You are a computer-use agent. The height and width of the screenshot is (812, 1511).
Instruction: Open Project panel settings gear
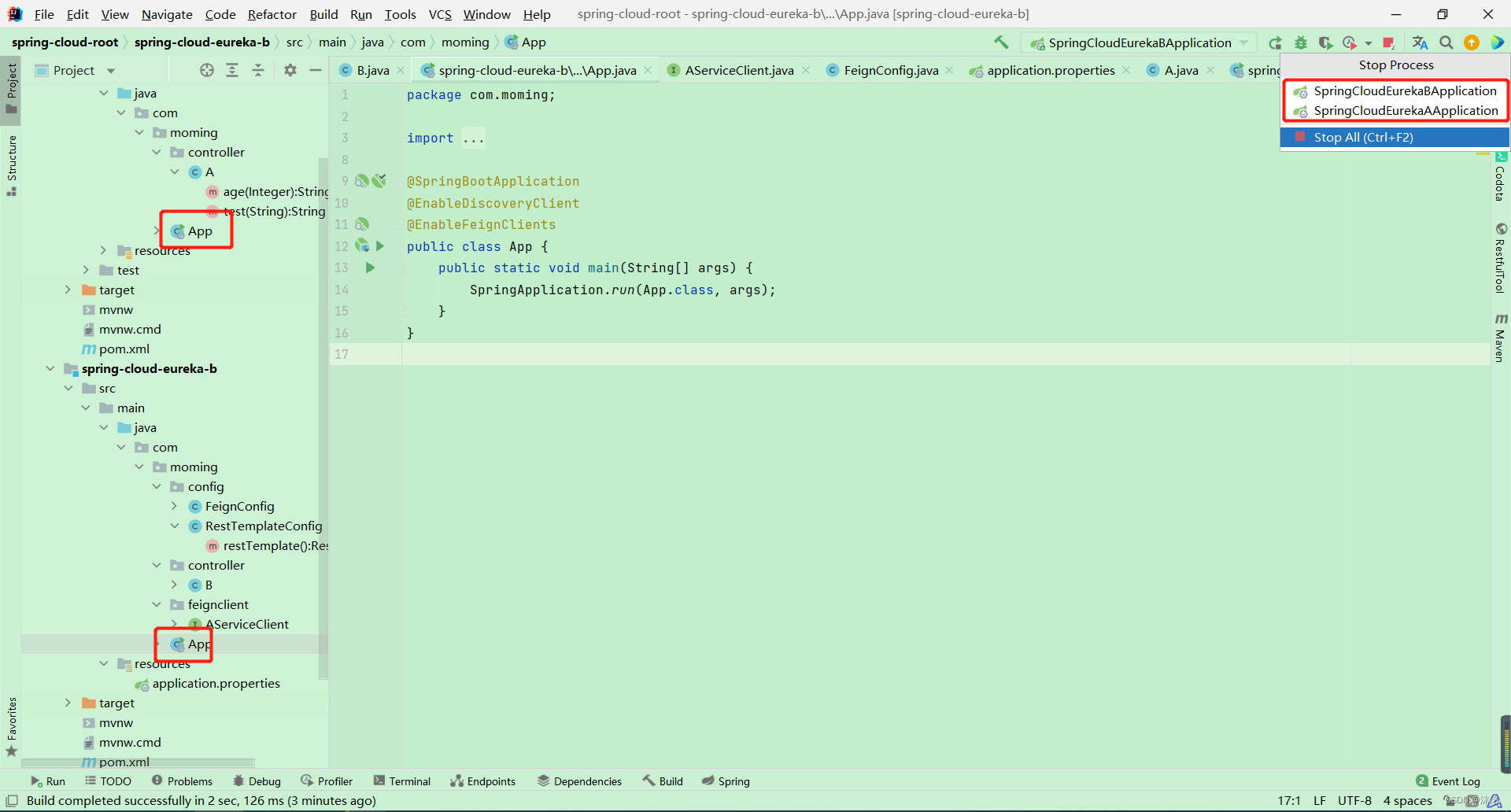[290, 70]
